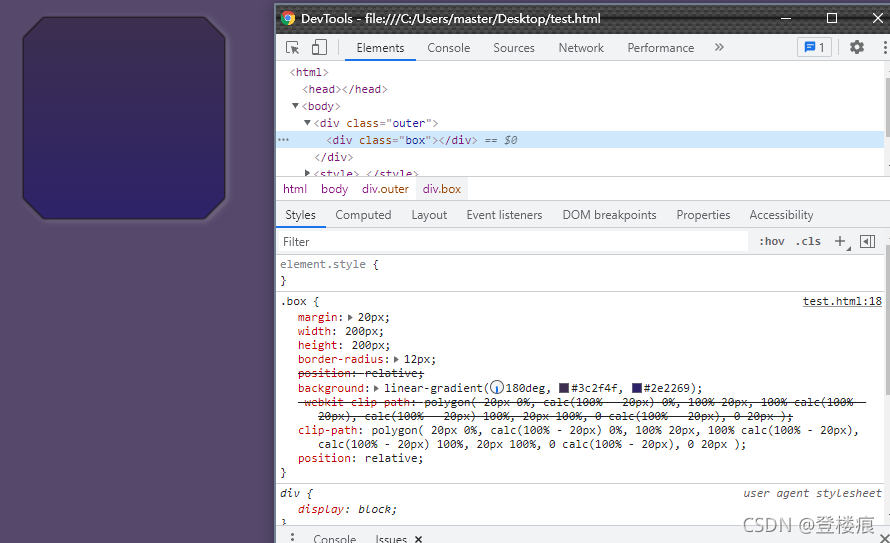This screenshot has width=890, height=543.
Task: Click the #3c2f4f color swatch
Action: tap(564, 388)
